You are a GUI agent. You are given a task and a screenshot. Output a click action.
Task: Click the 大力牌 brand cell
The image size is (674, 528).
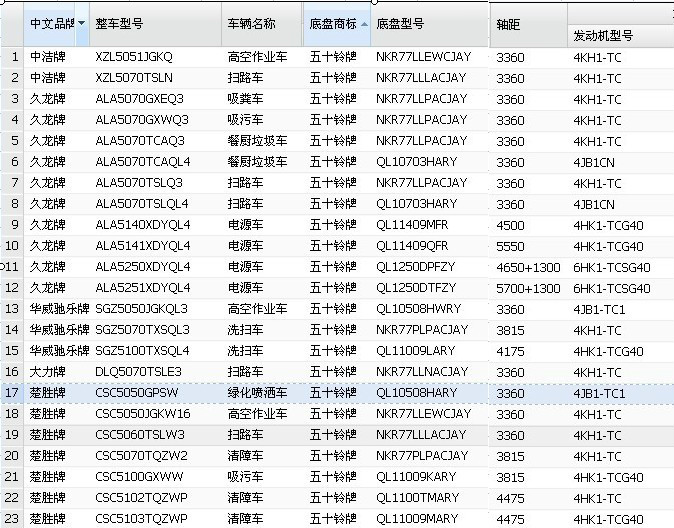[x=47, y=372]
